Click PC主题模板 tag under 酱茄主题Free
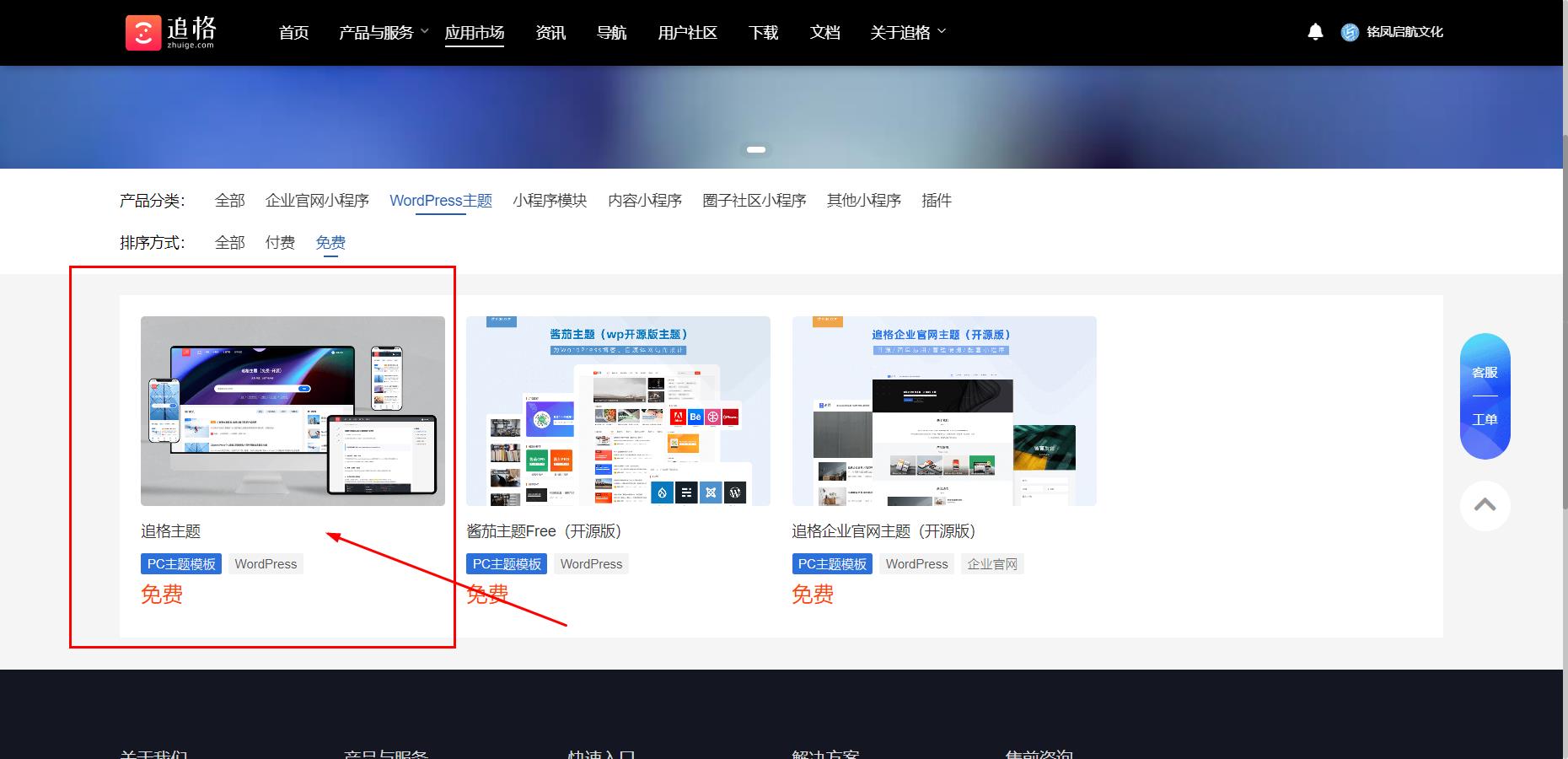The height and width of the screenshot is (759, 1568). [507, 564]
